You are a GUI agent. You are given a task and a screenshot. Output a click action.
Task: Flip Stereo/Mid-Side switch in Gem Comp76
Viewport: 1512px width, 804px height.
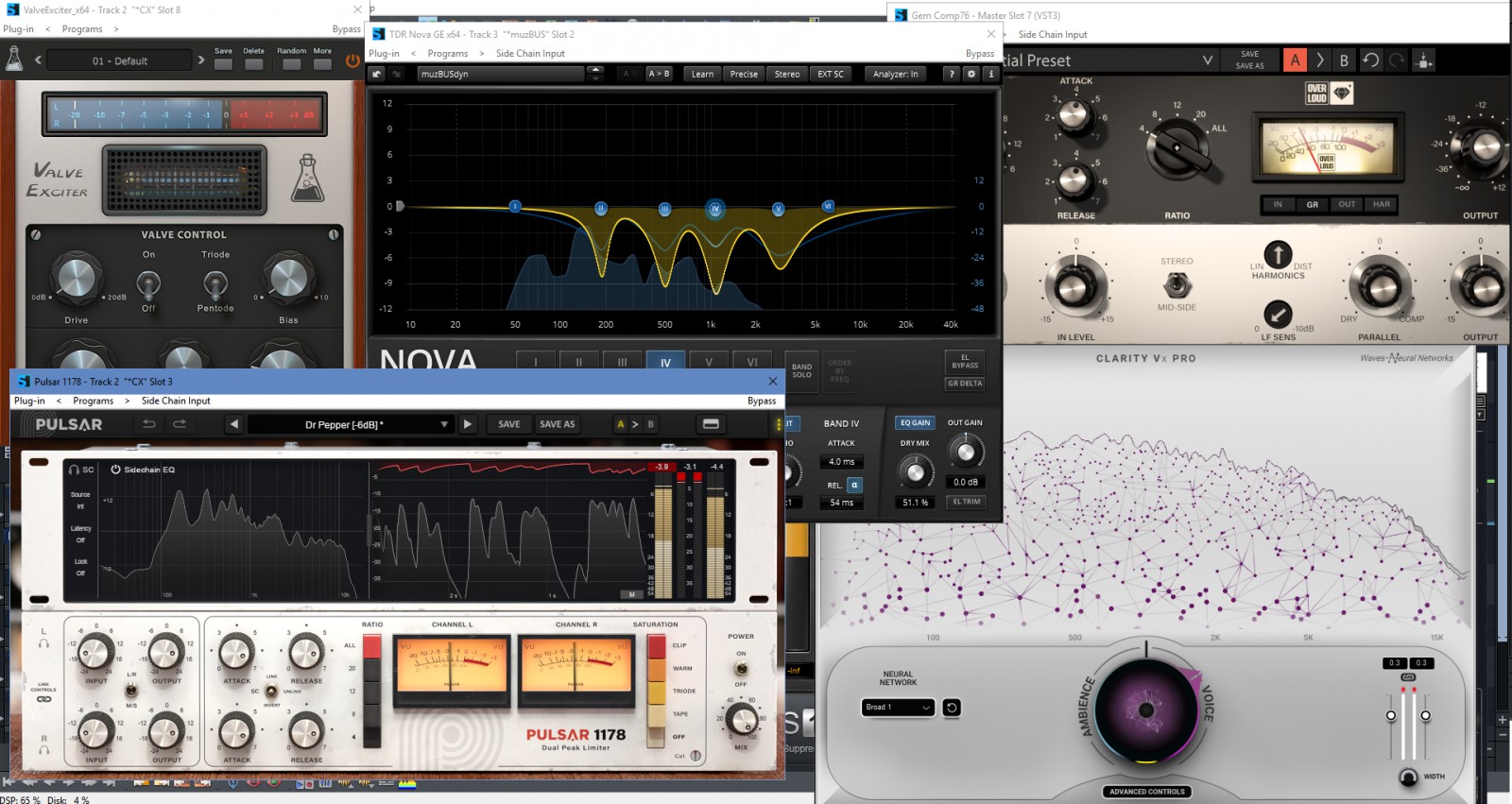click(1177, 284)
